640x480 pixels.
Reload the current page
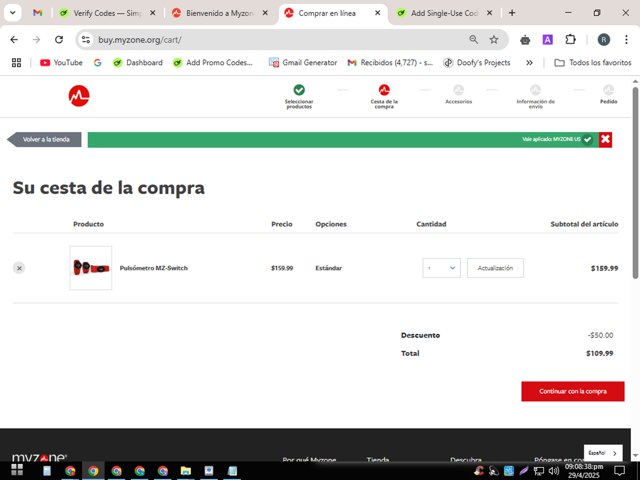coord(59,40)
